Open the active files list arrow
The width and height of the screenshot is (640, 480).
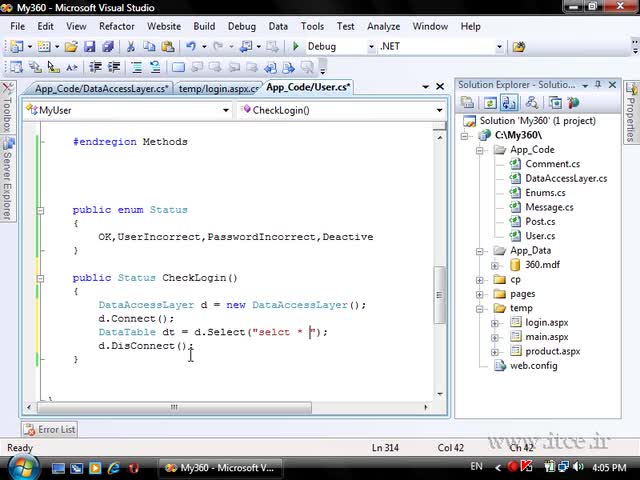click(x=425, y=87)
